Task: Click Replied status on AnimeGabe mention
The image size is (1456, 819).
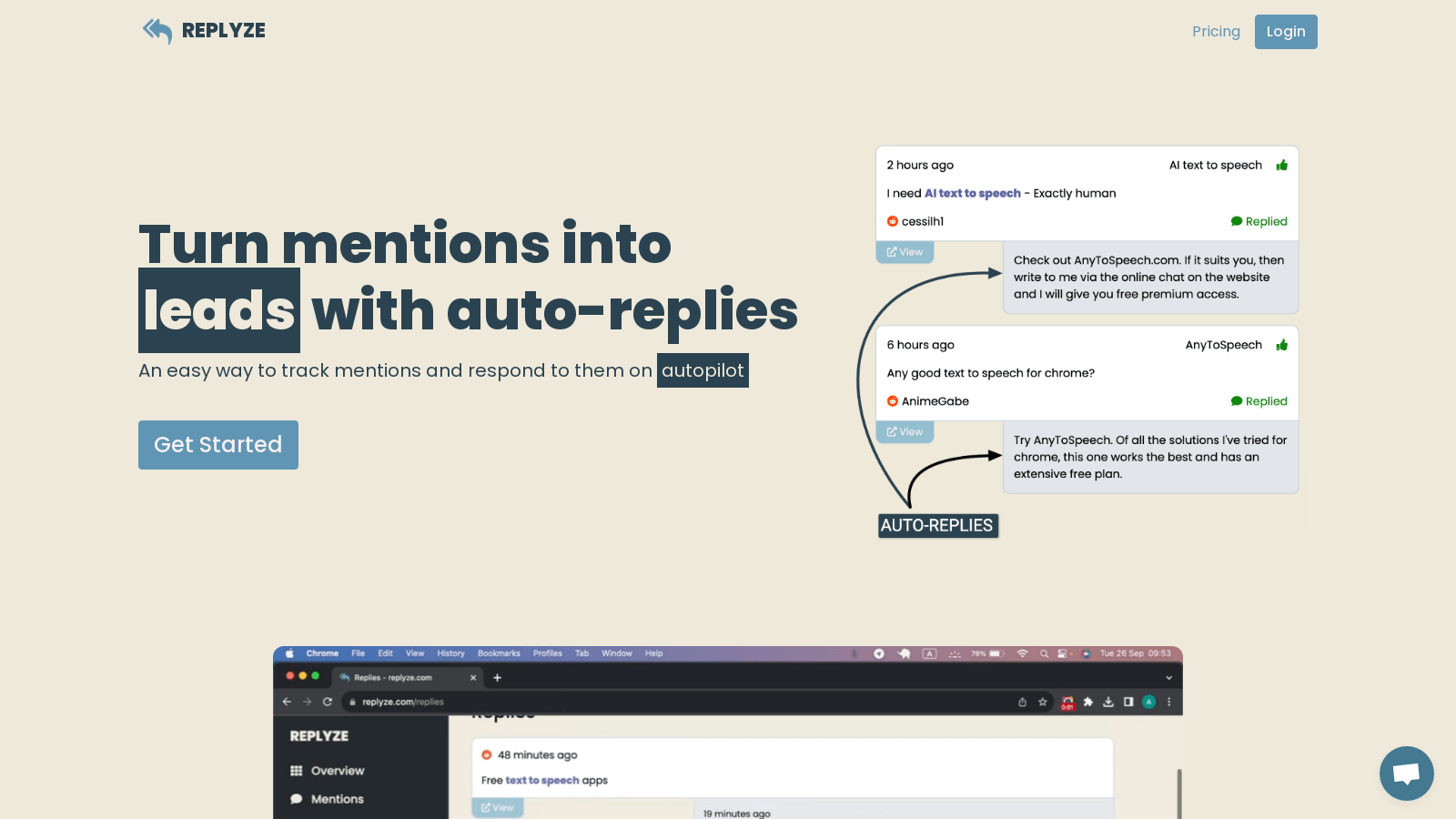Action: tap(1259, 401)
